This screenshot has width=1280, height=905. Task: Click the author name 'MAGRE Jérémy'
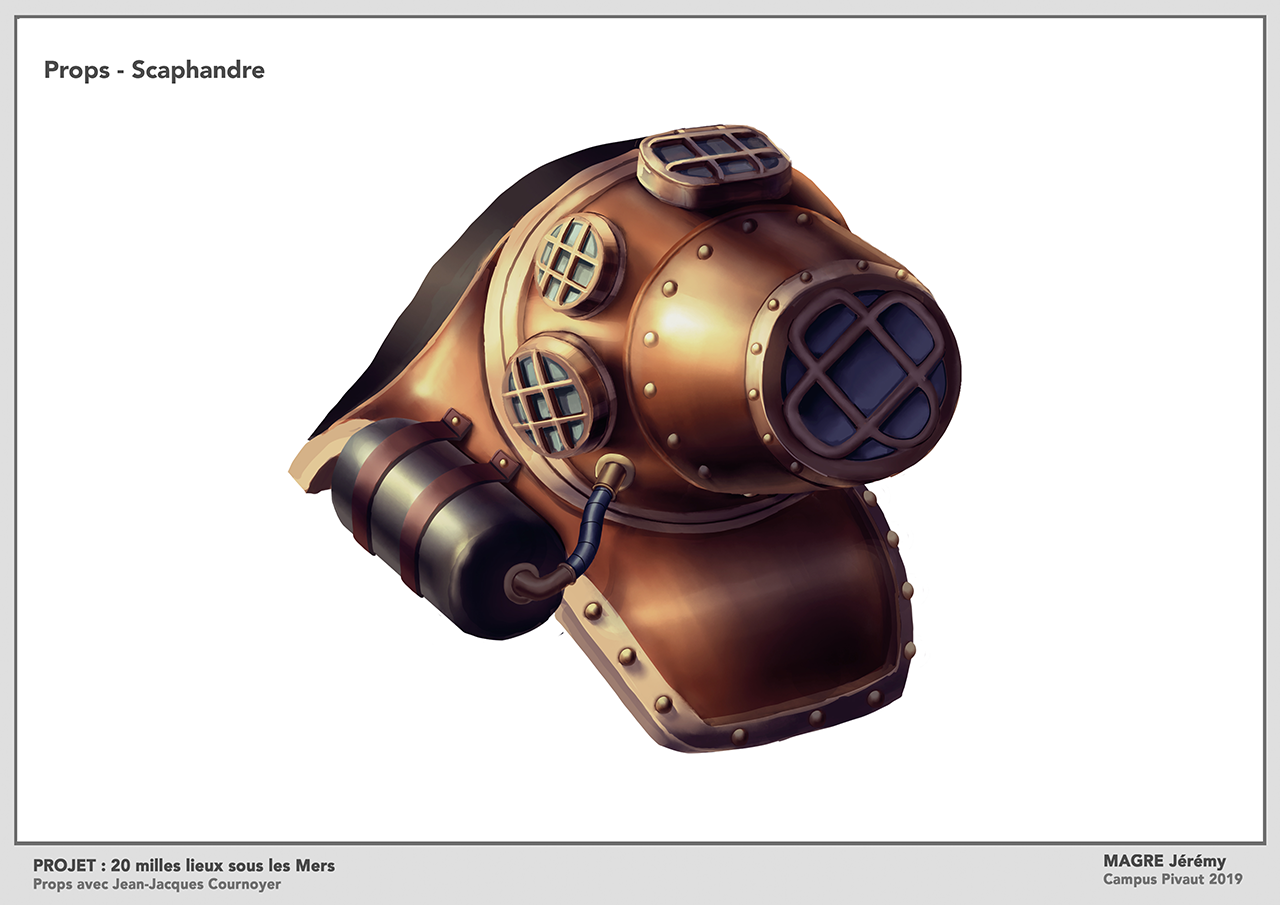tap(1164, 861)
